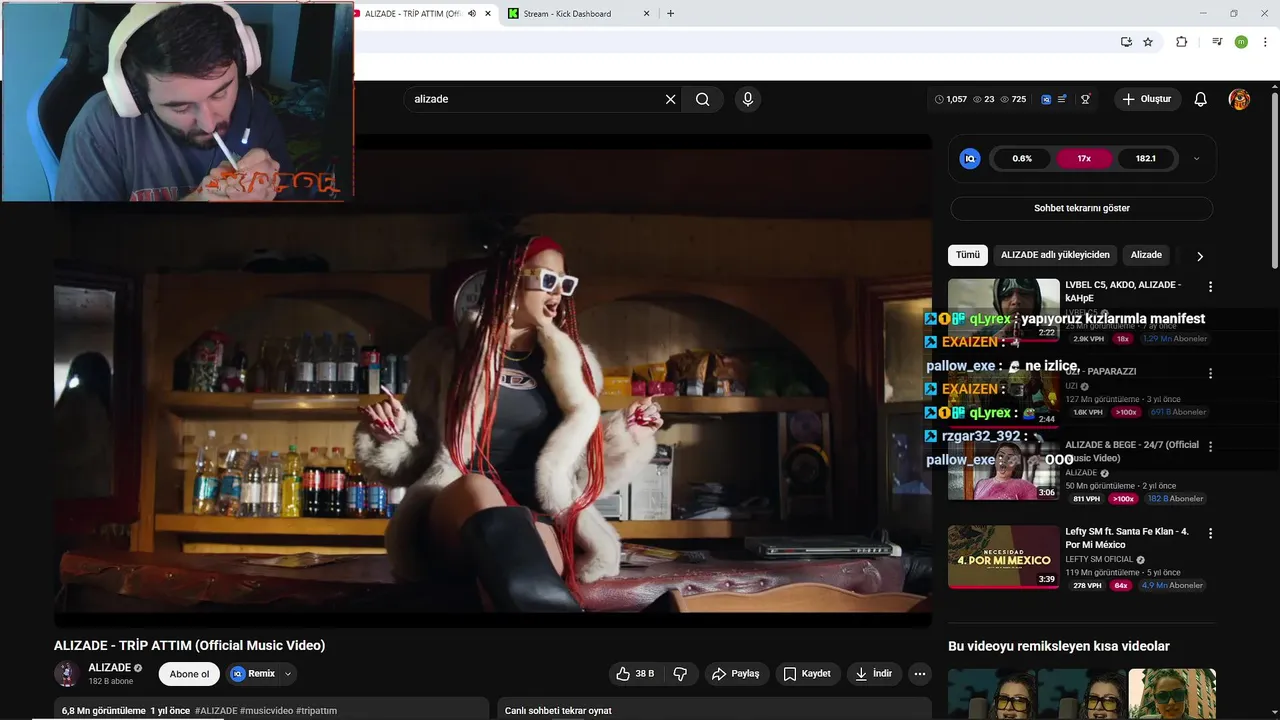The height and width of the screenshot is (720, 1280).
Task: Click the Abone ol subscribe button
Action: [x=189, y=674]
